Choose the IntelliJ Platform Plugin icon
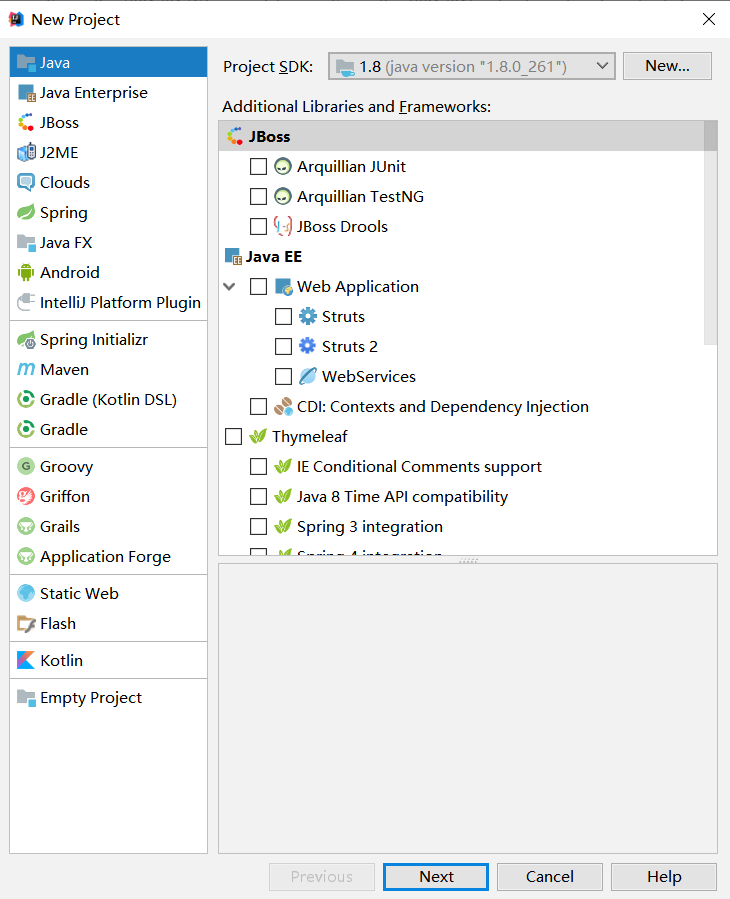730x899 pixels. tap(26, 302)
